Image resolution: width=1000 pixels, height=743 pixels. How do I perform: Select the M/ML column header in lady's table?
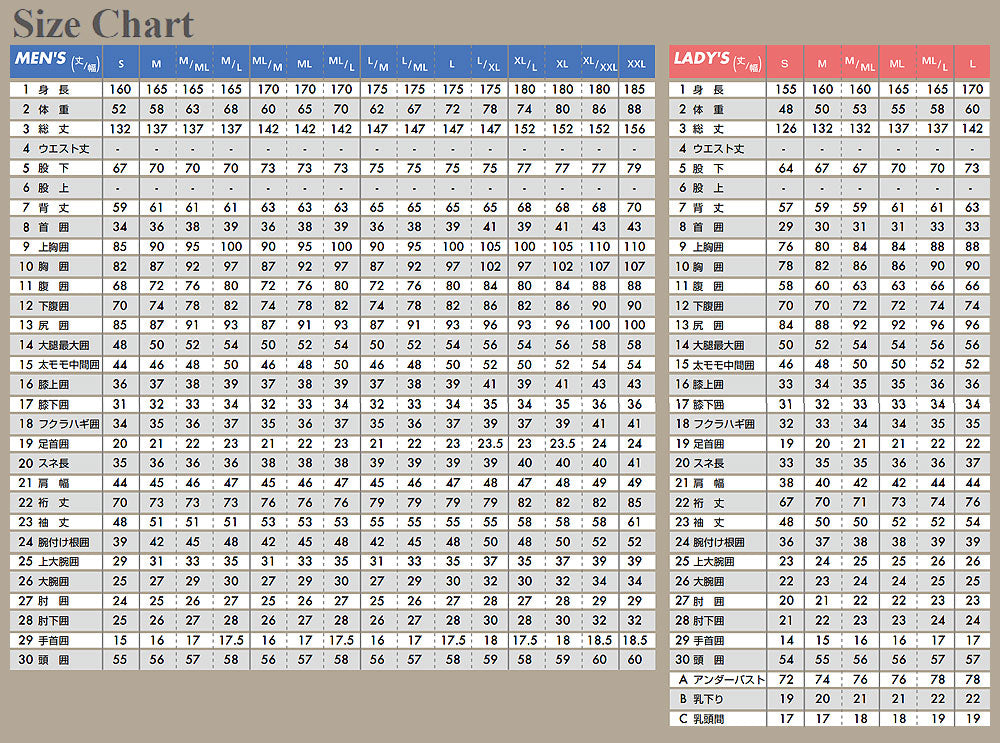pos(860,63)
